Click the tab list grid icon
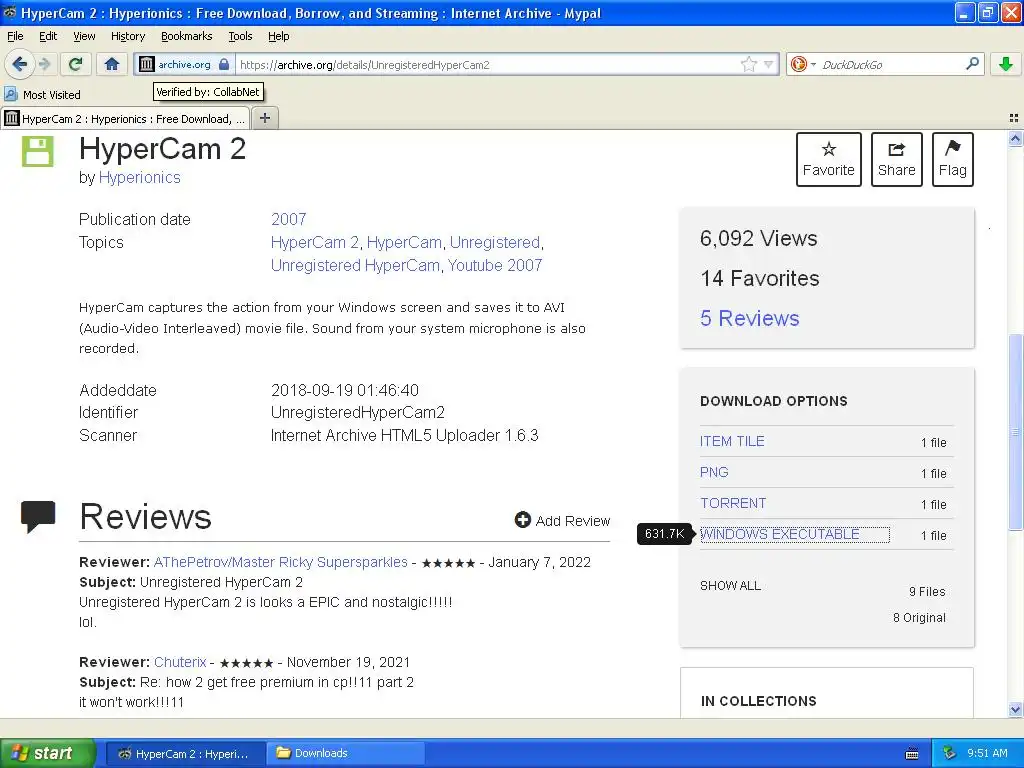This screenshot has width=1024, height=768. [x=1014, y=118]
